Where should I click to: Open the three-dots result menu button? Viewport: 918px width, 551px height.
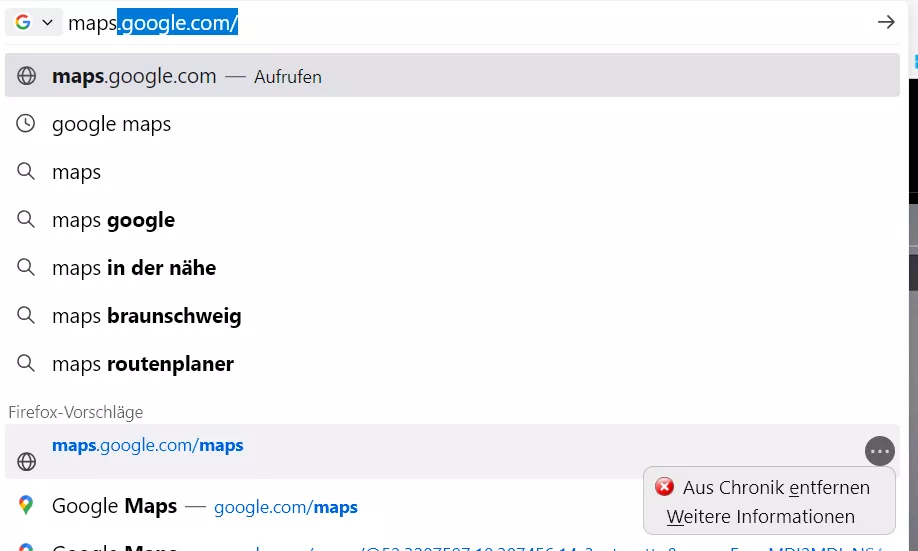pyautogui.click(x=879, y=451)
